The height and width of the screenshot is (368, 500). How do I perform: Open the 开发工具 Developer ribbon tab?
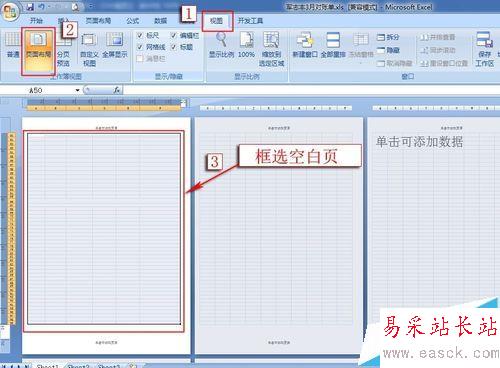click(x=250, y=21)
